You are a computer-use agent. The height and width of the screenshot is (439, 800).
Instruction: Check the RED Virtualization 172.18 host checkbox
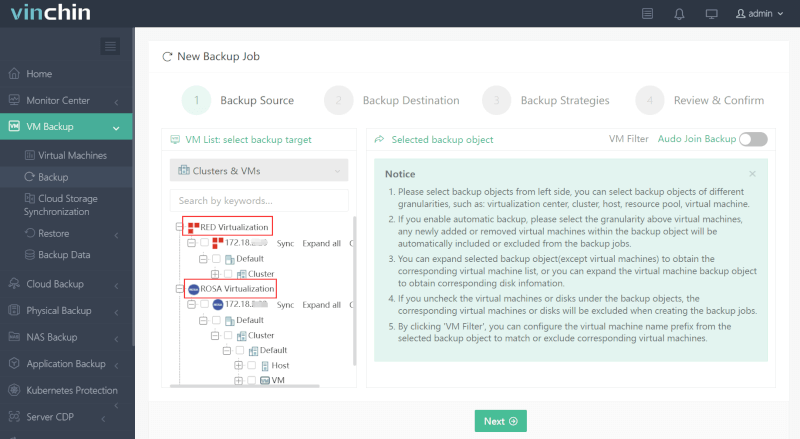coord(204,242)
